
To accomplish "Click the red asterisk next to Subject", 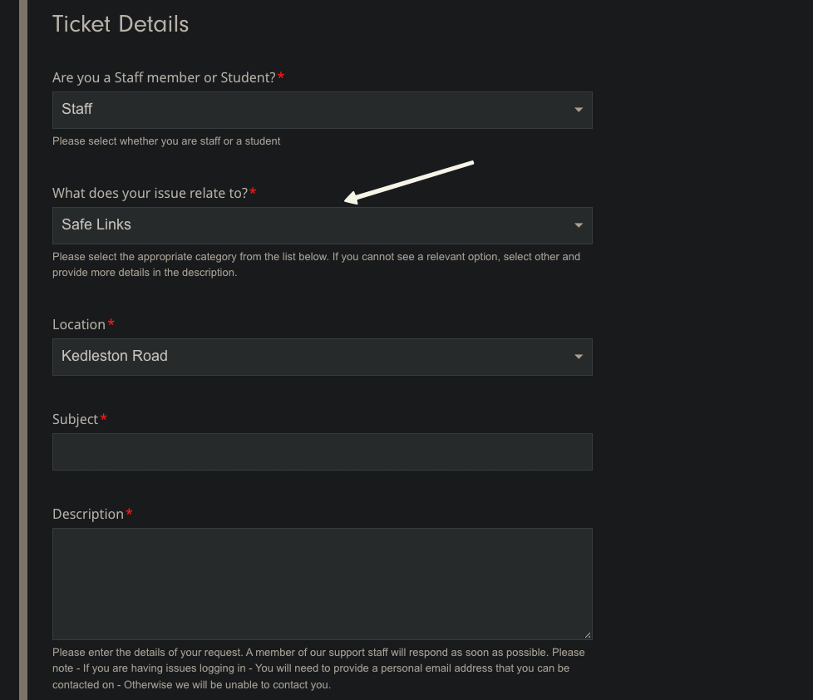I will (104, 418).
